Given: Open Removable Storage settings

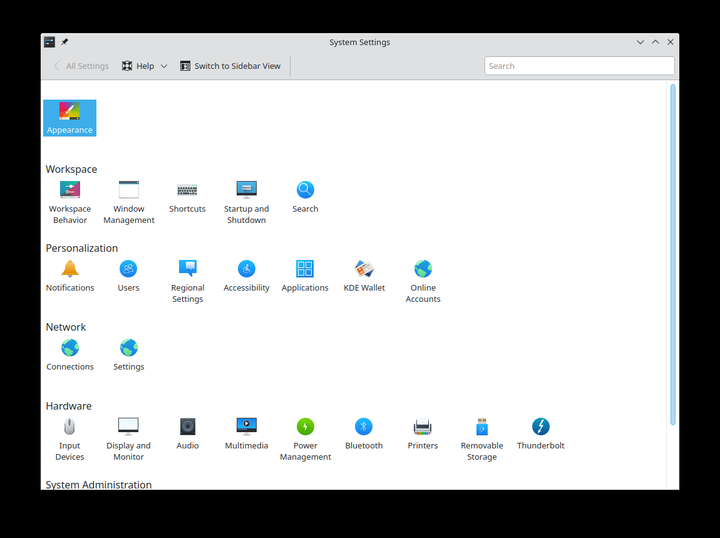Looking at the screenshot, I should click(x=482, y=439).
